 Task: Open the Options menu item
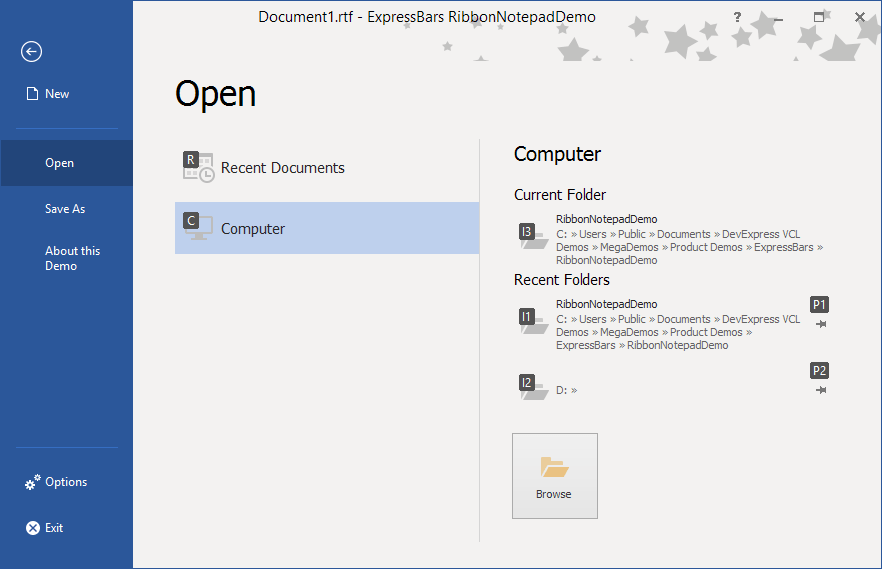[x=66, y=482]
